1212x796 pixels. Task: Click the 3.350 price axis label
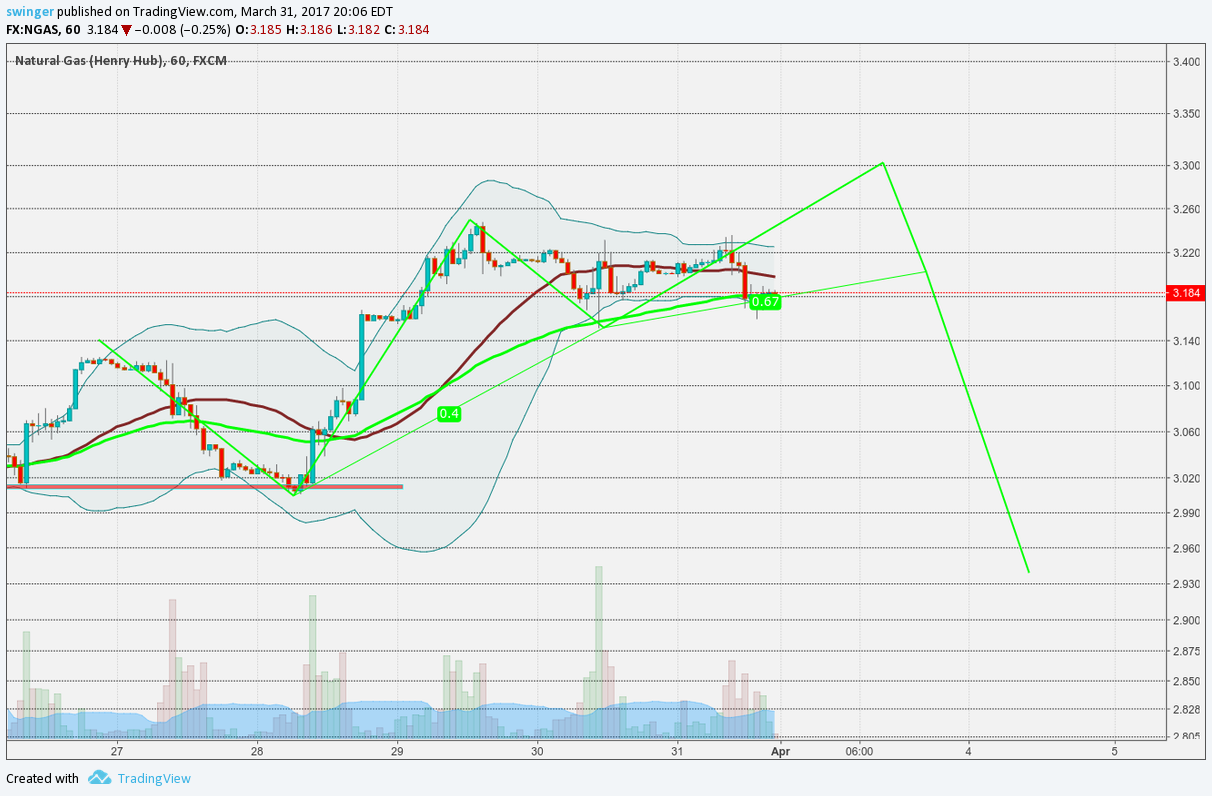1185,114
